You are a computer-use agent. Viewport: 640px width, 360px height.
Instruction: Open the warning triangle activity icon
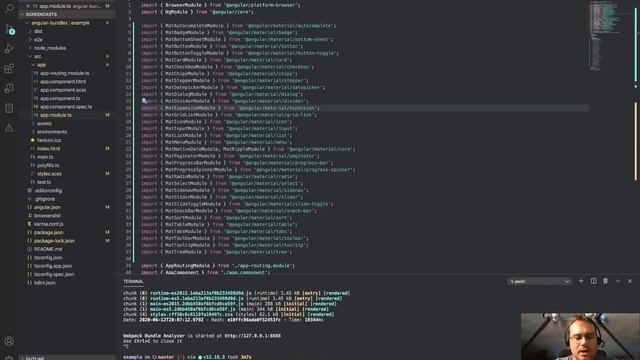[9, 128]
